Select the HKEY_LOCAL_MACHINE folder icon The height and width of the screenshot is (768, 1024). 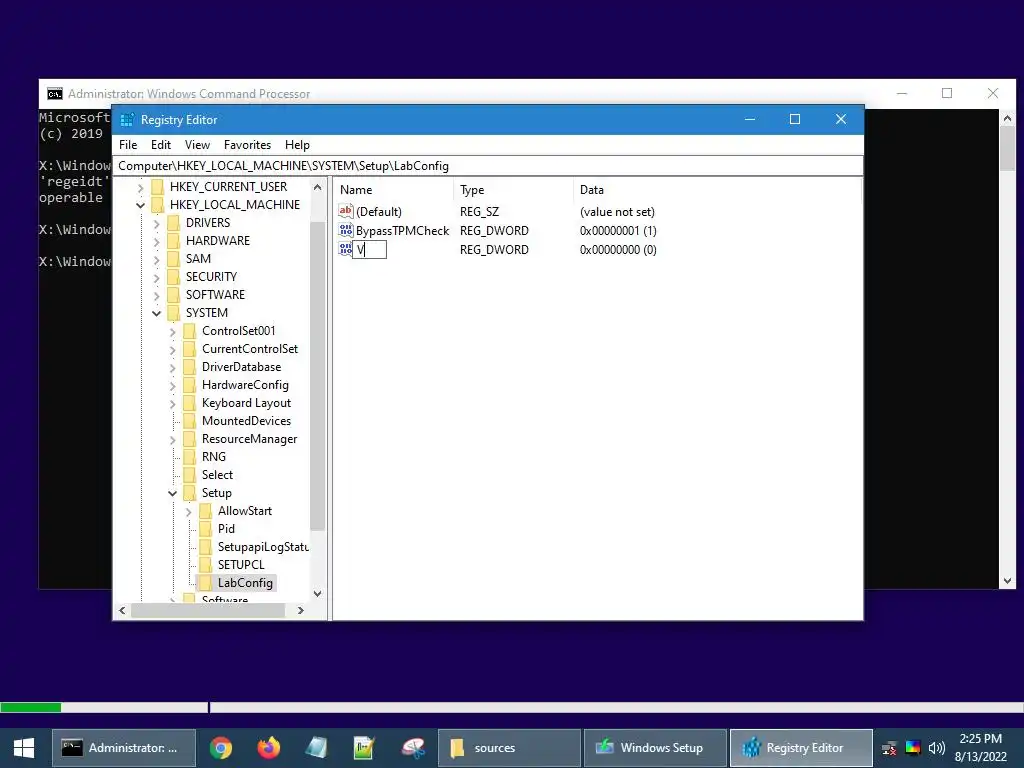point(157,205)
